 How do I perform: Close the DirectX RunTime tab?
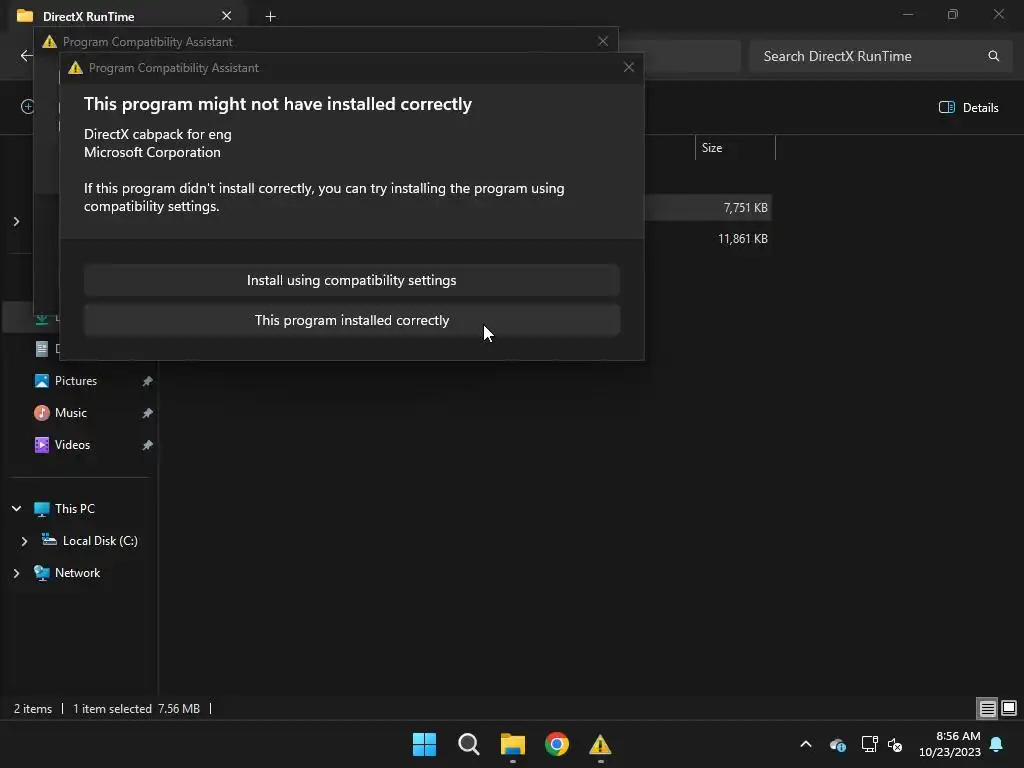pyautogui.click(x=226, y=16)
